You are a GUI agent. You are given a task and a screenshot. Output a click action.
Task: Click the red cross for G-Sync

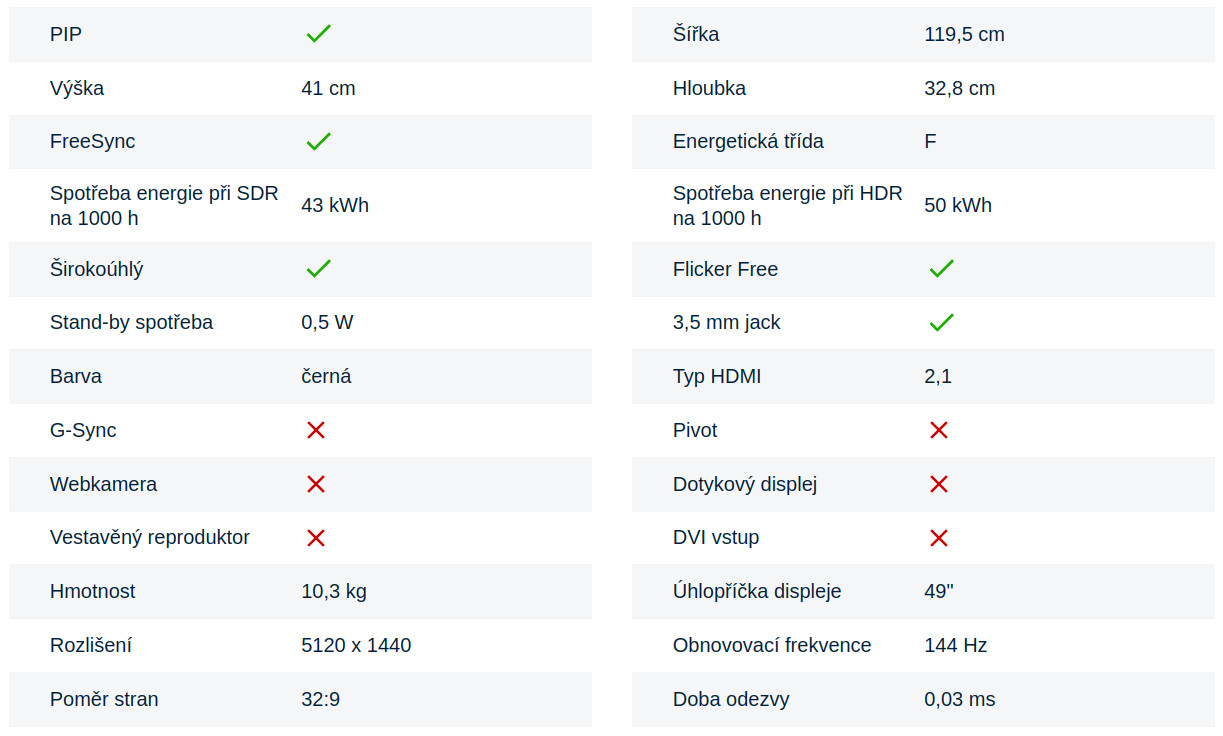[316, 430]
